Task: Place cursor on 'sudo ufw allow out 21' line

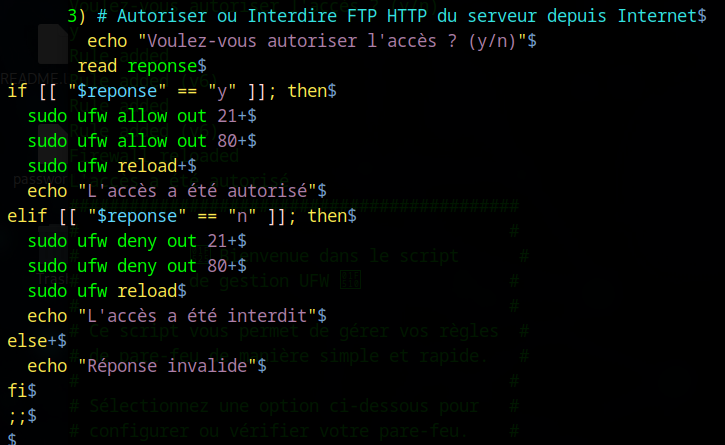Action: (142, 116)
